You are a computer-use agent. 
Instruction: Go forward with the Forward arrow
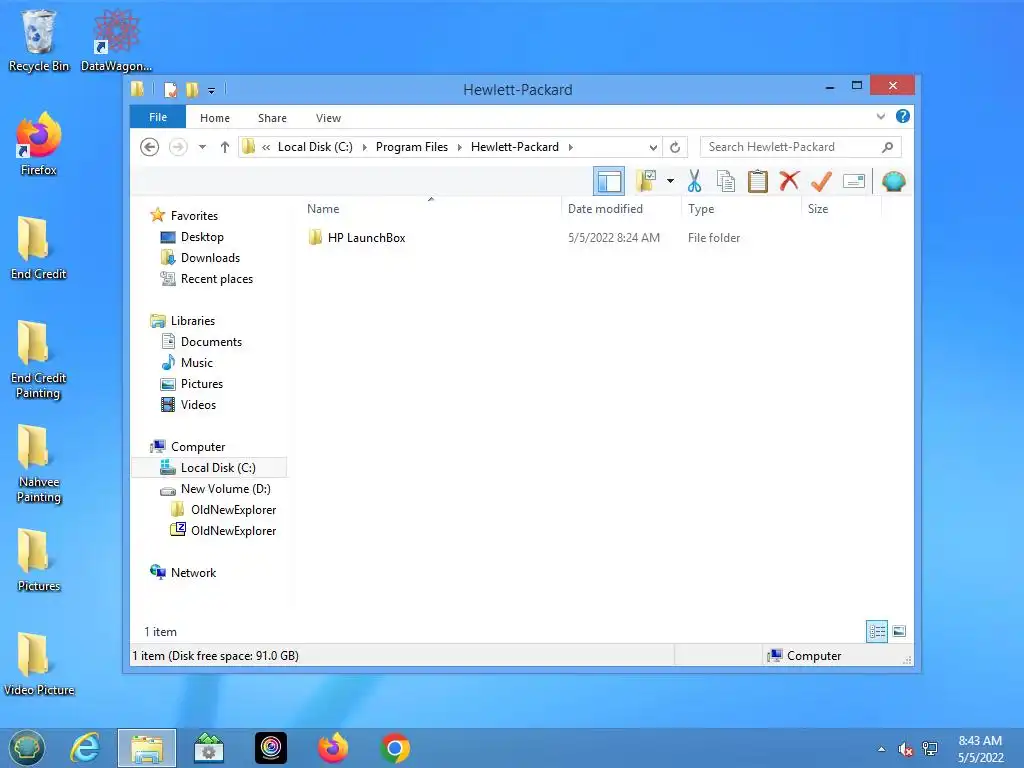[x=178, y=147]
